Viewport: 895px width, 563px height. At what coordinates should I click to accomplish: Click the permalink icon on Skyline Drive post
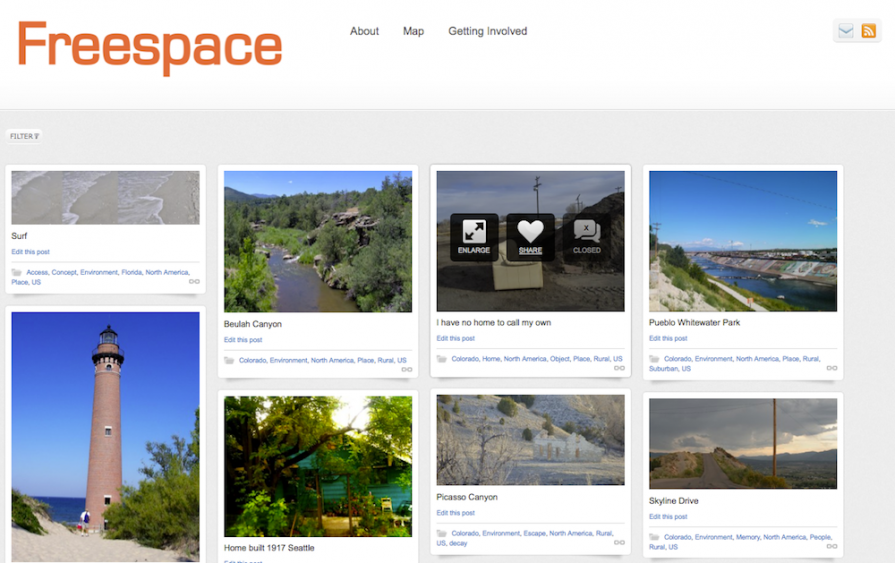pyautogui.click(x=832, y=546)
